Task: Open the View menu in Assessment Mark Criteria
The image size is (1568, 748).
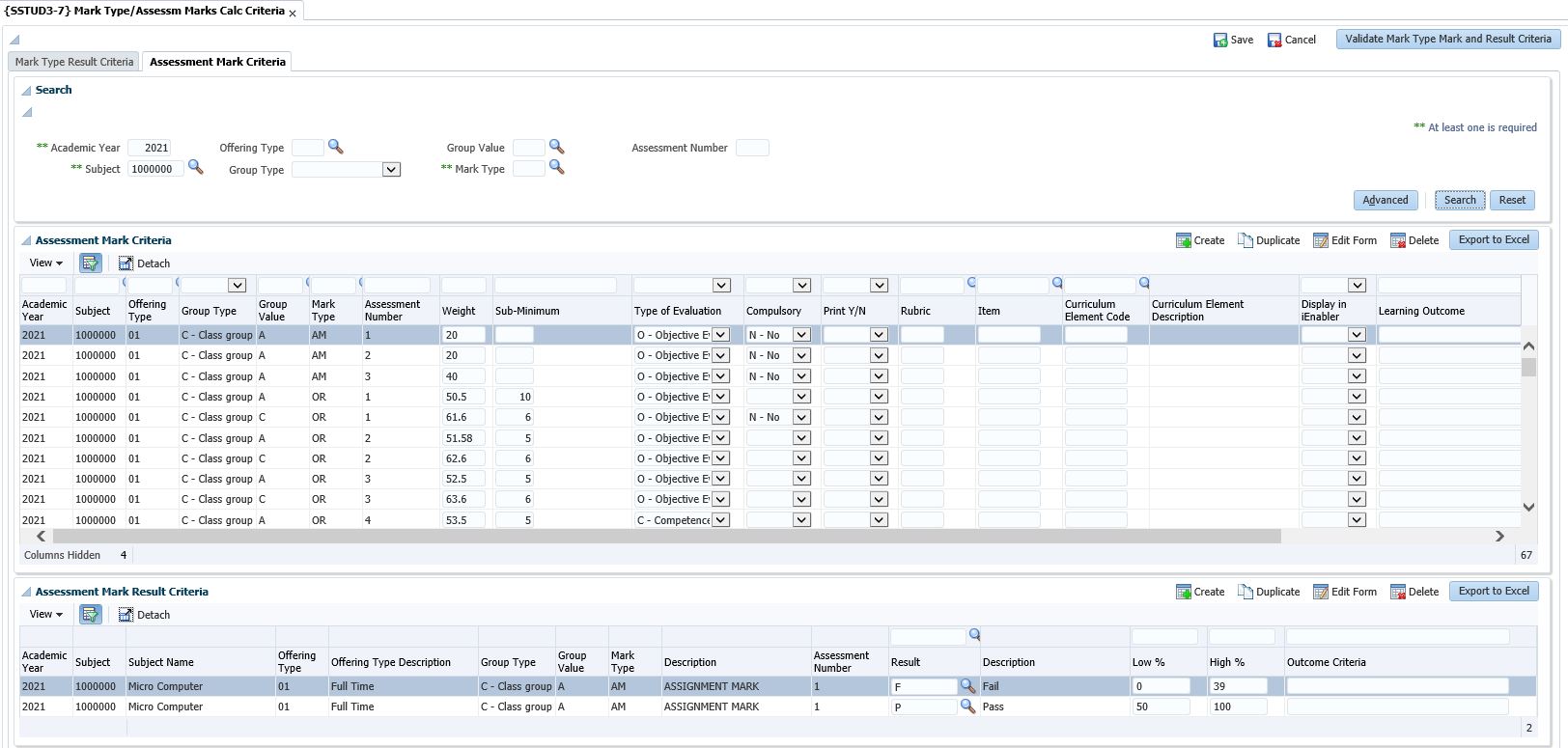Action: [45, 263]
